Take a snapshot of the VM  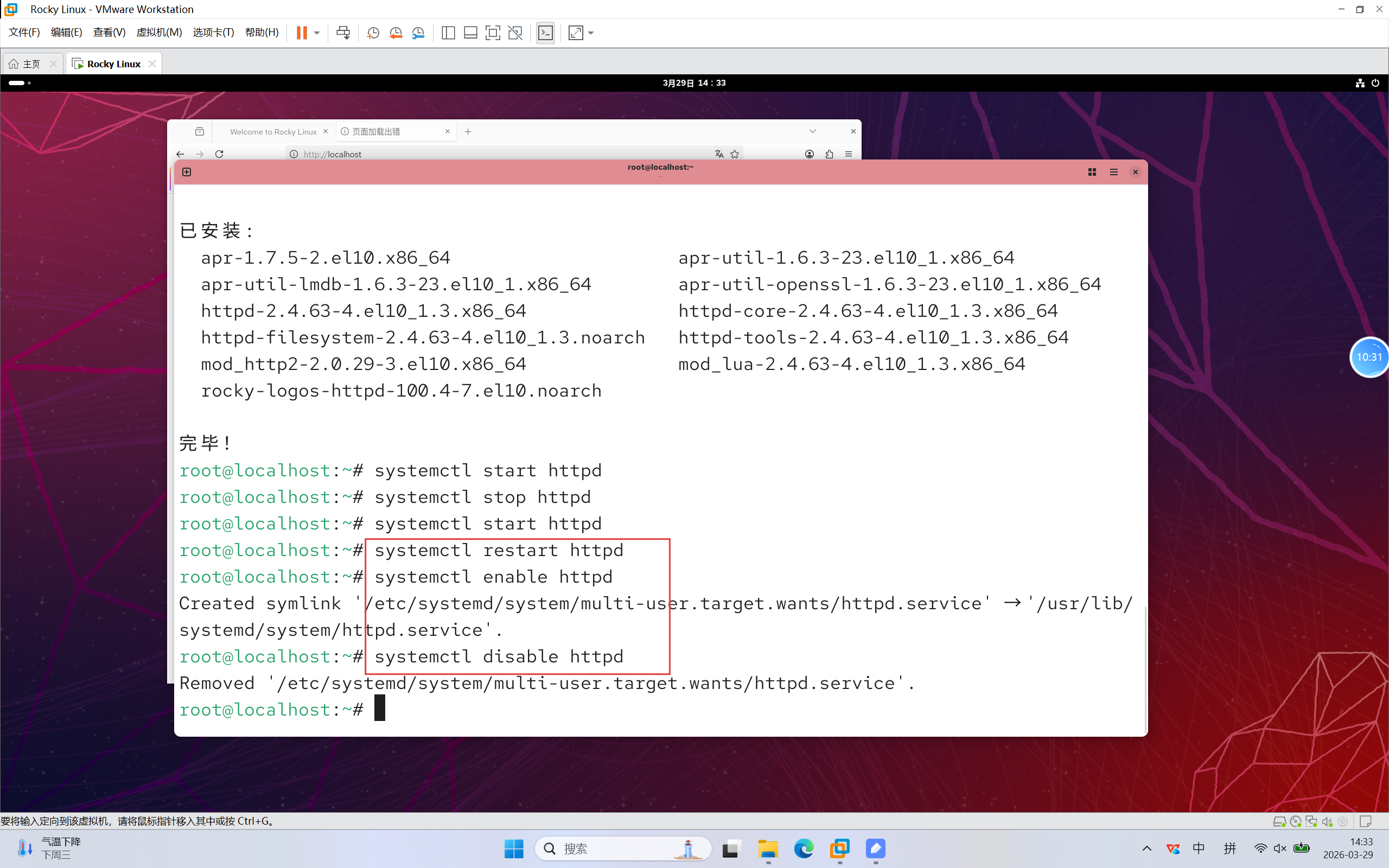pos(373,33)
